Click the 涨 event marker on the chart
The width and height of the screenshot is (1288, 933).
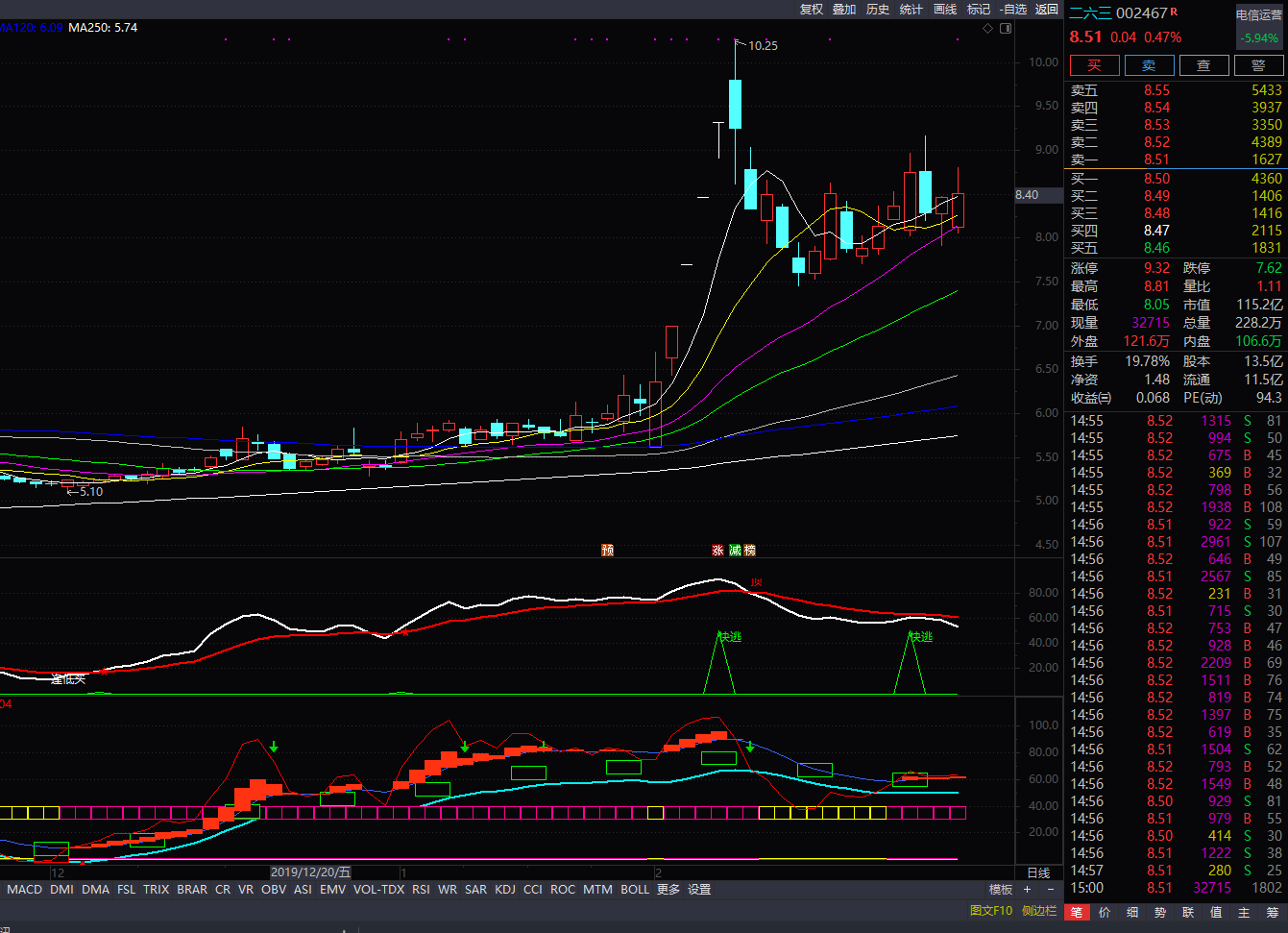click(x=717, y=551)
